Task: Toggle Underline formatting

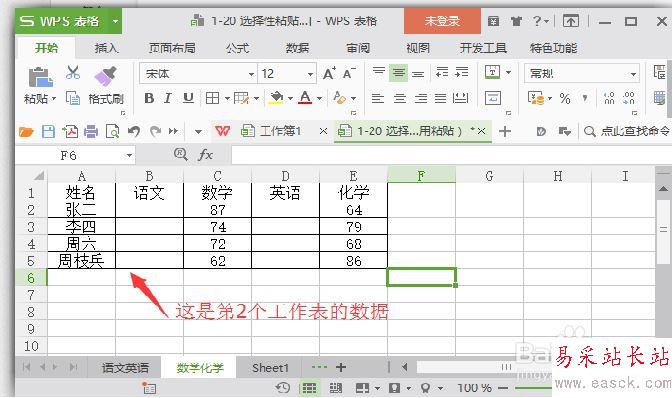Action: click(188, 98)
